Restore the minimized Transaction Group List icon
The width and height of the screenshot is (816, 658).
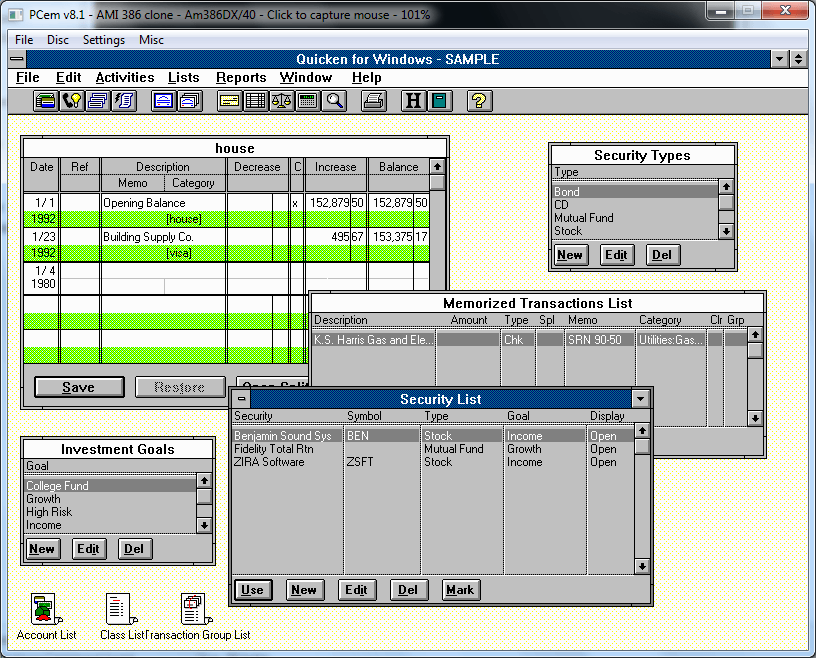pyautogui.click(x=197, y=617)
